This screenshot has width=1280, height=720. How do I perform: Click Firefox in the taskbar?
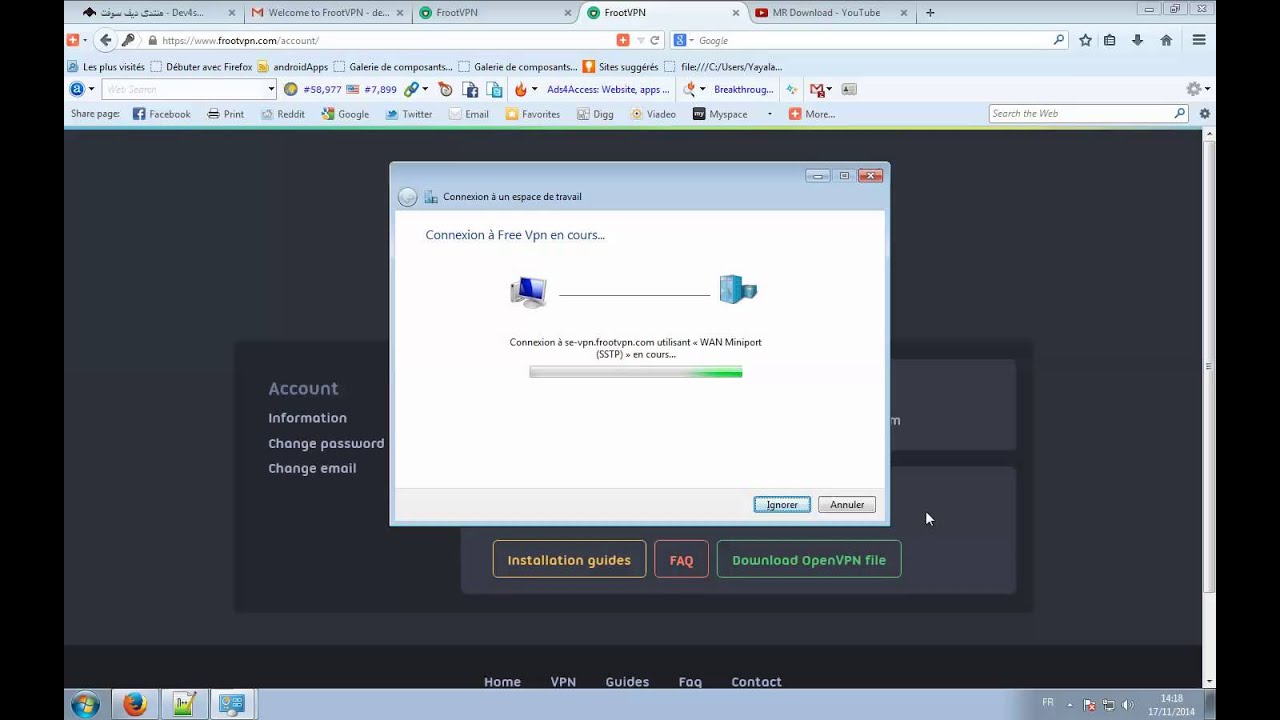(x=135, y=704)
